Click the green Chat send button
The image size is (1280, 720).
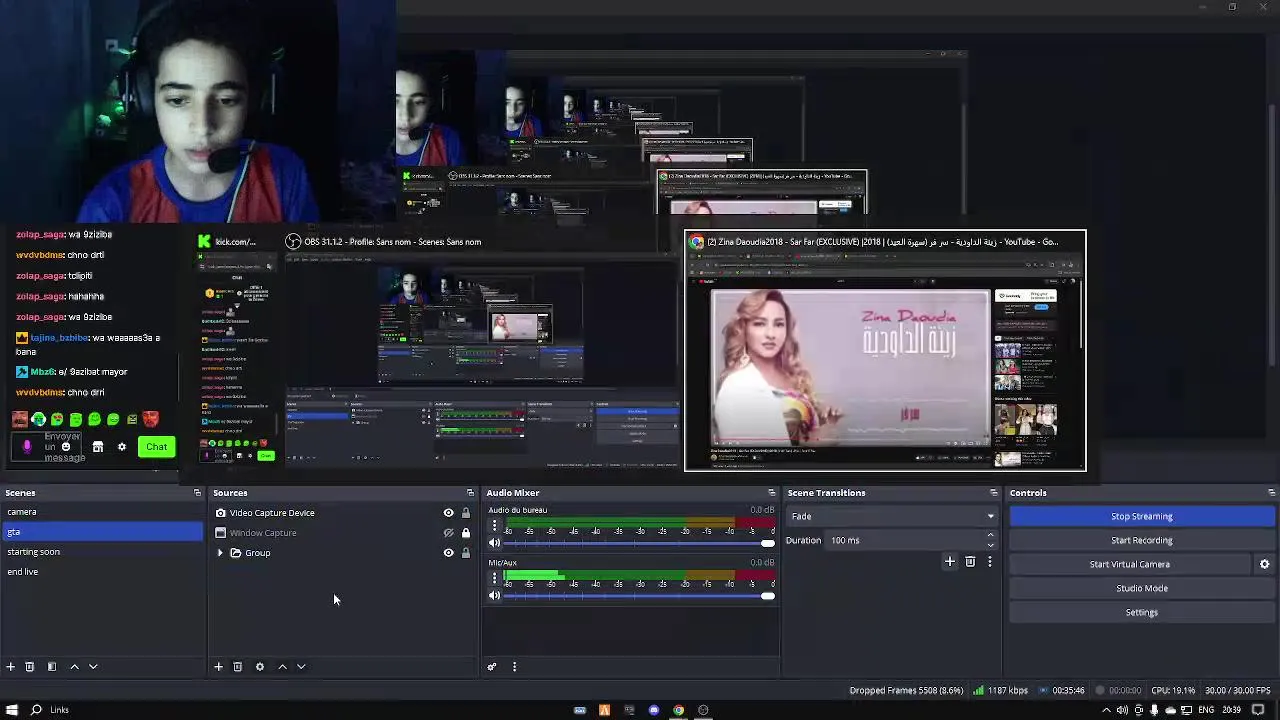[x=157, y=447]
